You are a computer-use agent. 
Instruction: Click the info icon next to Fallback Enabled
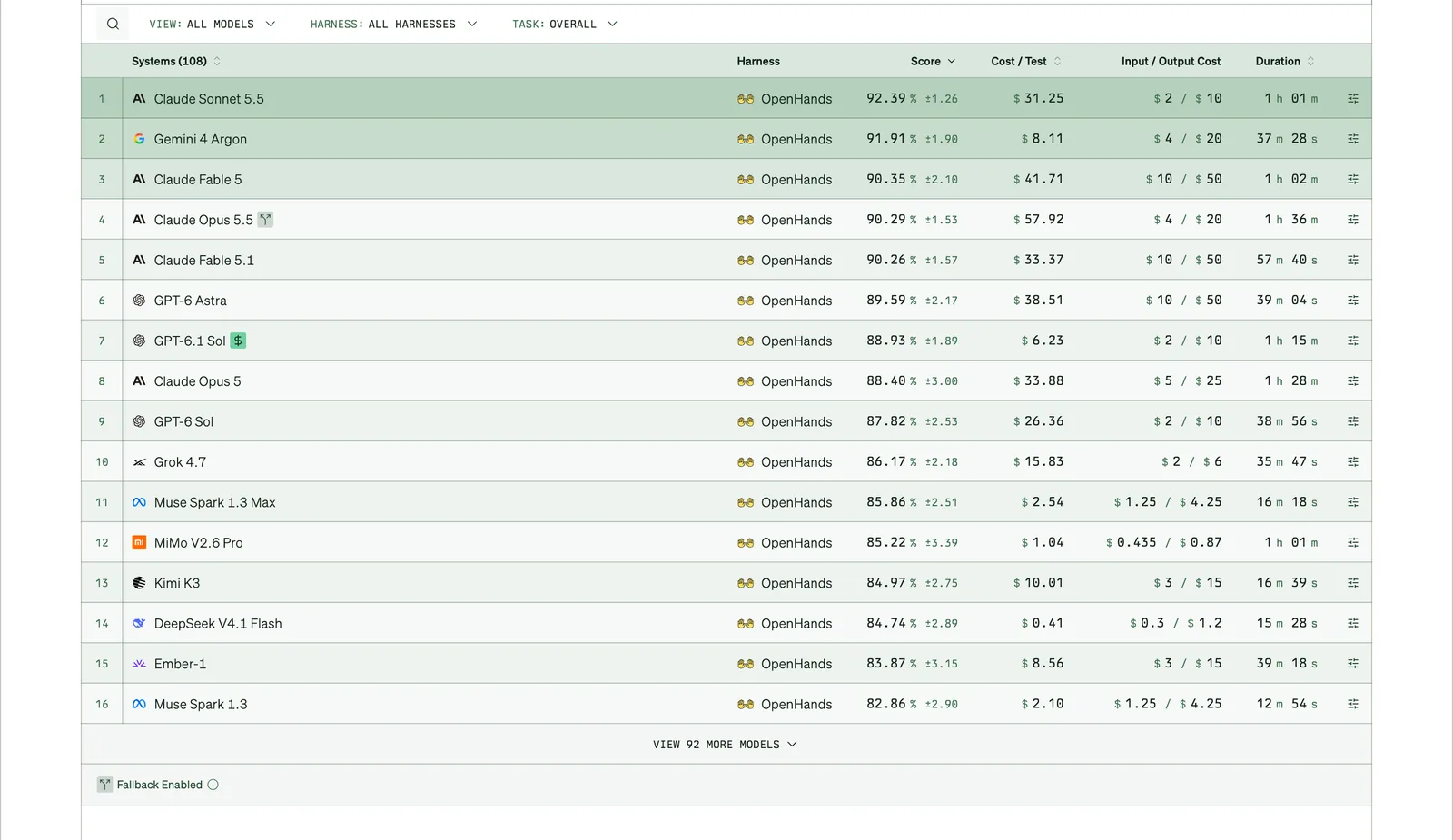click(x=213, y=785)
